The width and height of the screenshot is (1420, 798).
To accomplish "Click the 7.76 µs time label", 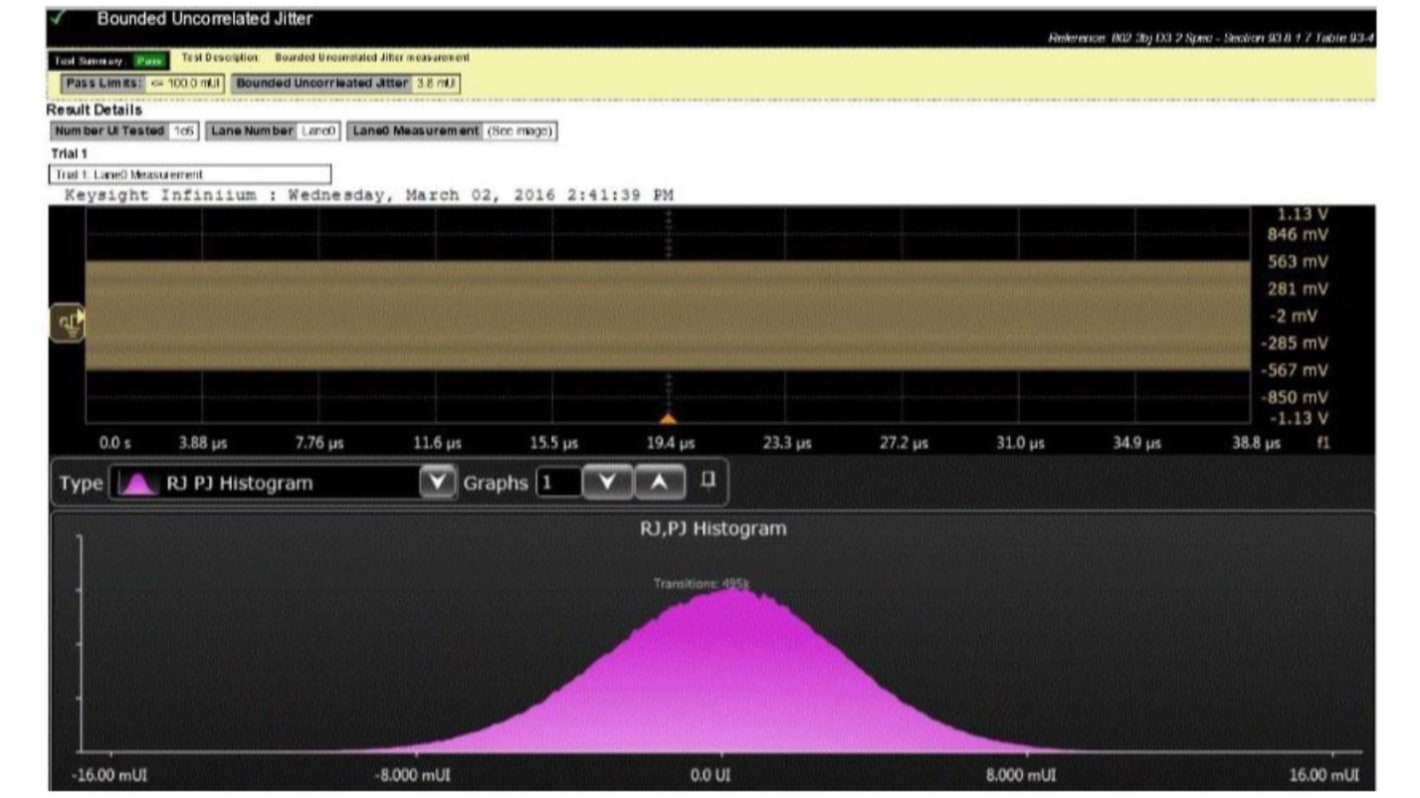I will [x=320, y=442].
